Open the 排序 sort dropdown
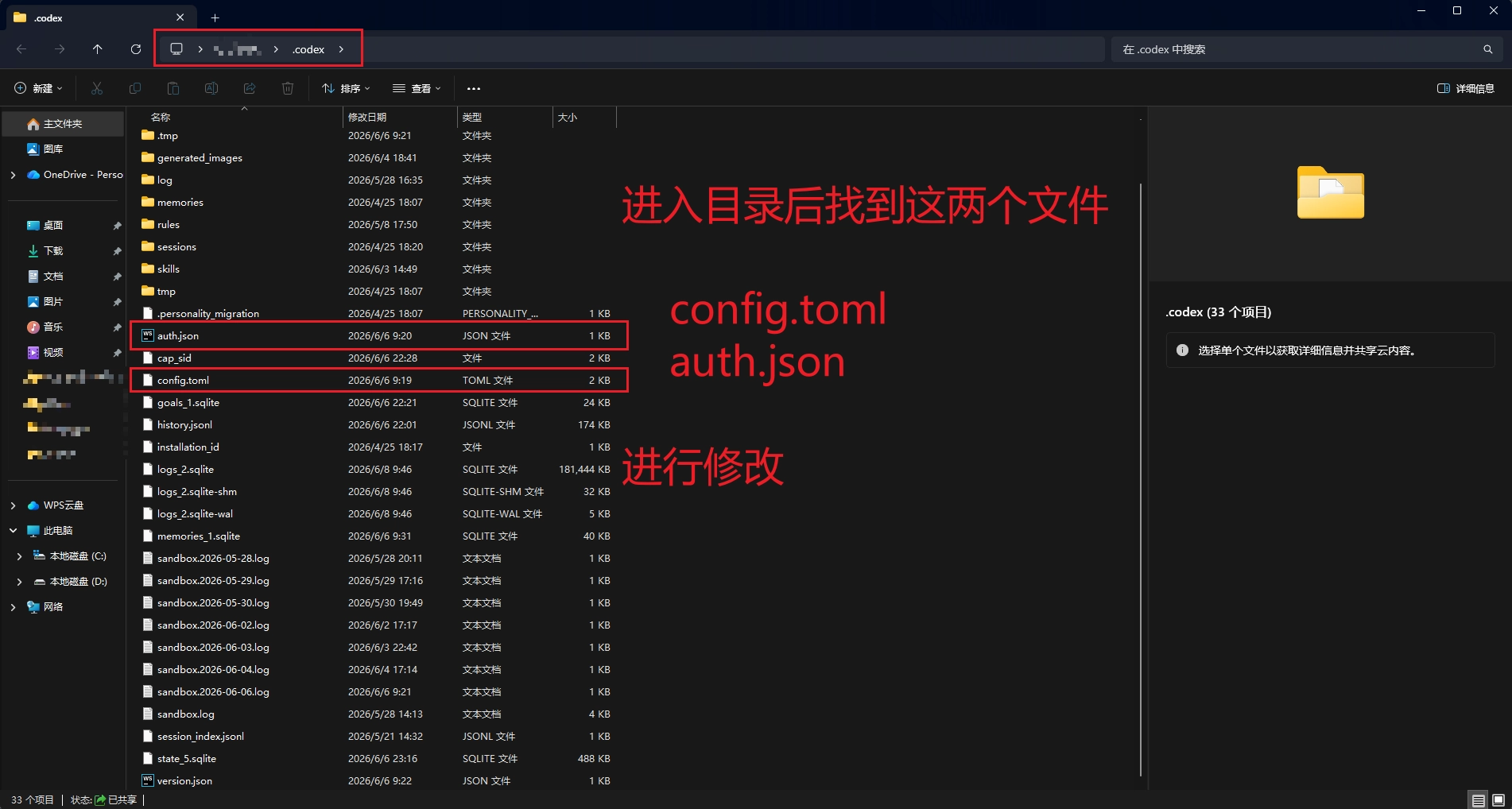Viewport: 1512px width, 809px height. tap(346, 88)
